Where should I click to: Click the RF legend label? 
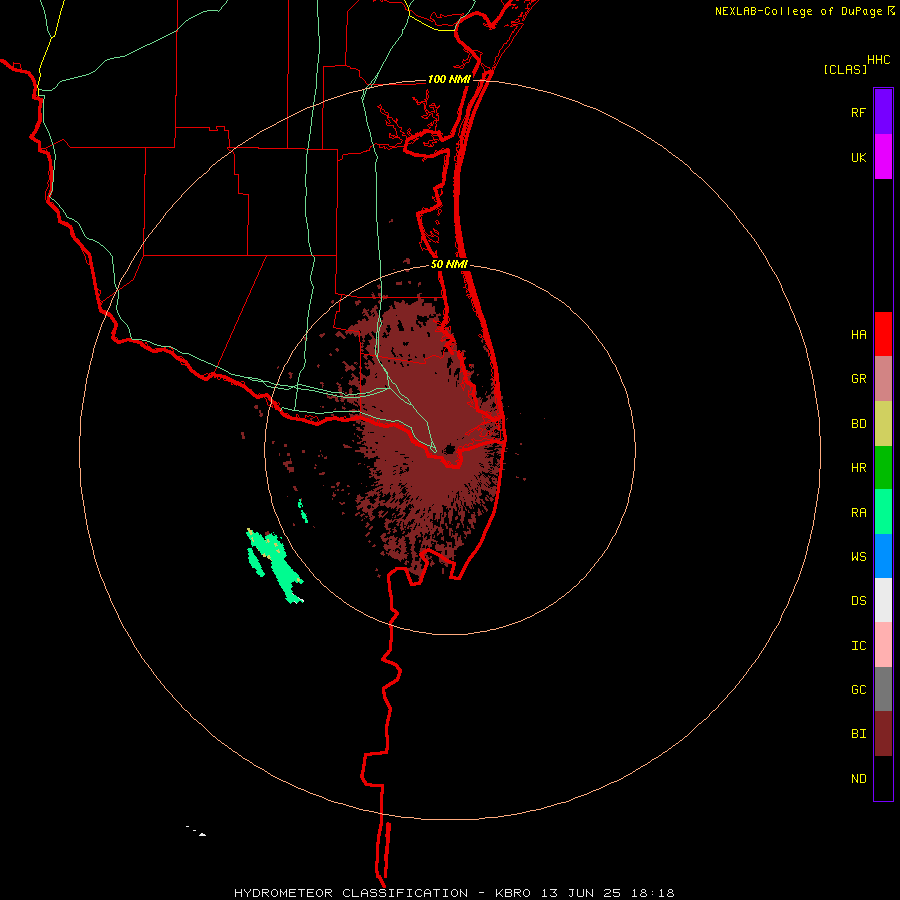tap(858, 112)
